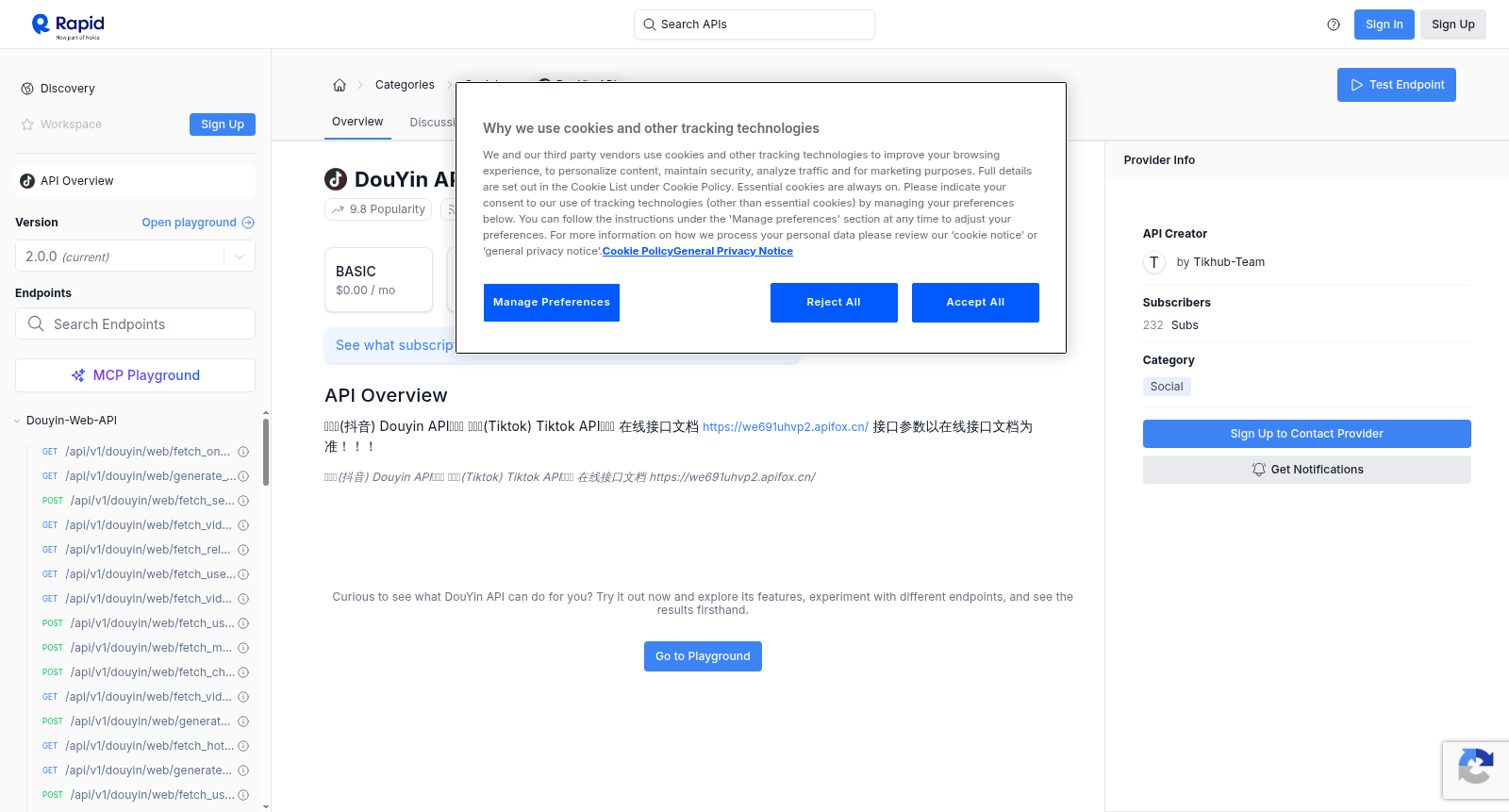
Task: Click the endpoints list scrollbar
Action: coord(266,453)
